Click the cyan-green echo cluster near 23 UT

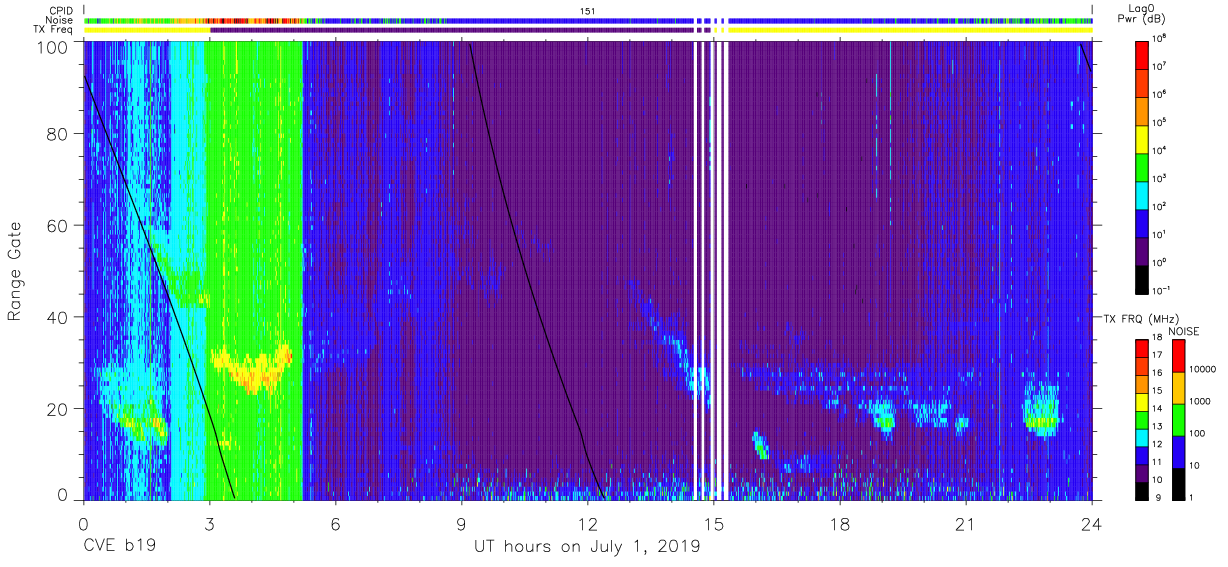click(x=1041, y=411)
